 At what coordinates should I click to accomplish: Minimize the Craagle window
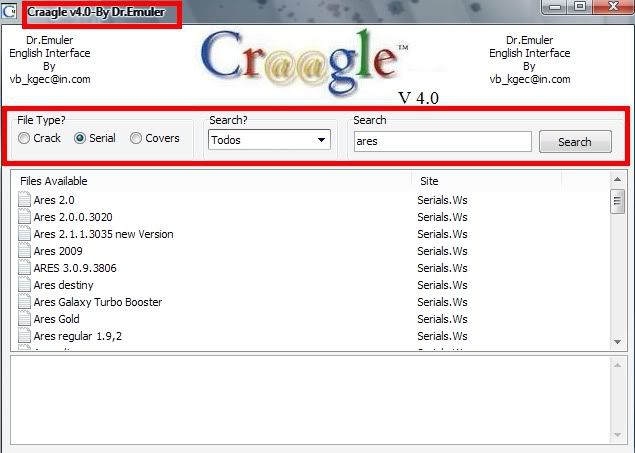point(556,7)
